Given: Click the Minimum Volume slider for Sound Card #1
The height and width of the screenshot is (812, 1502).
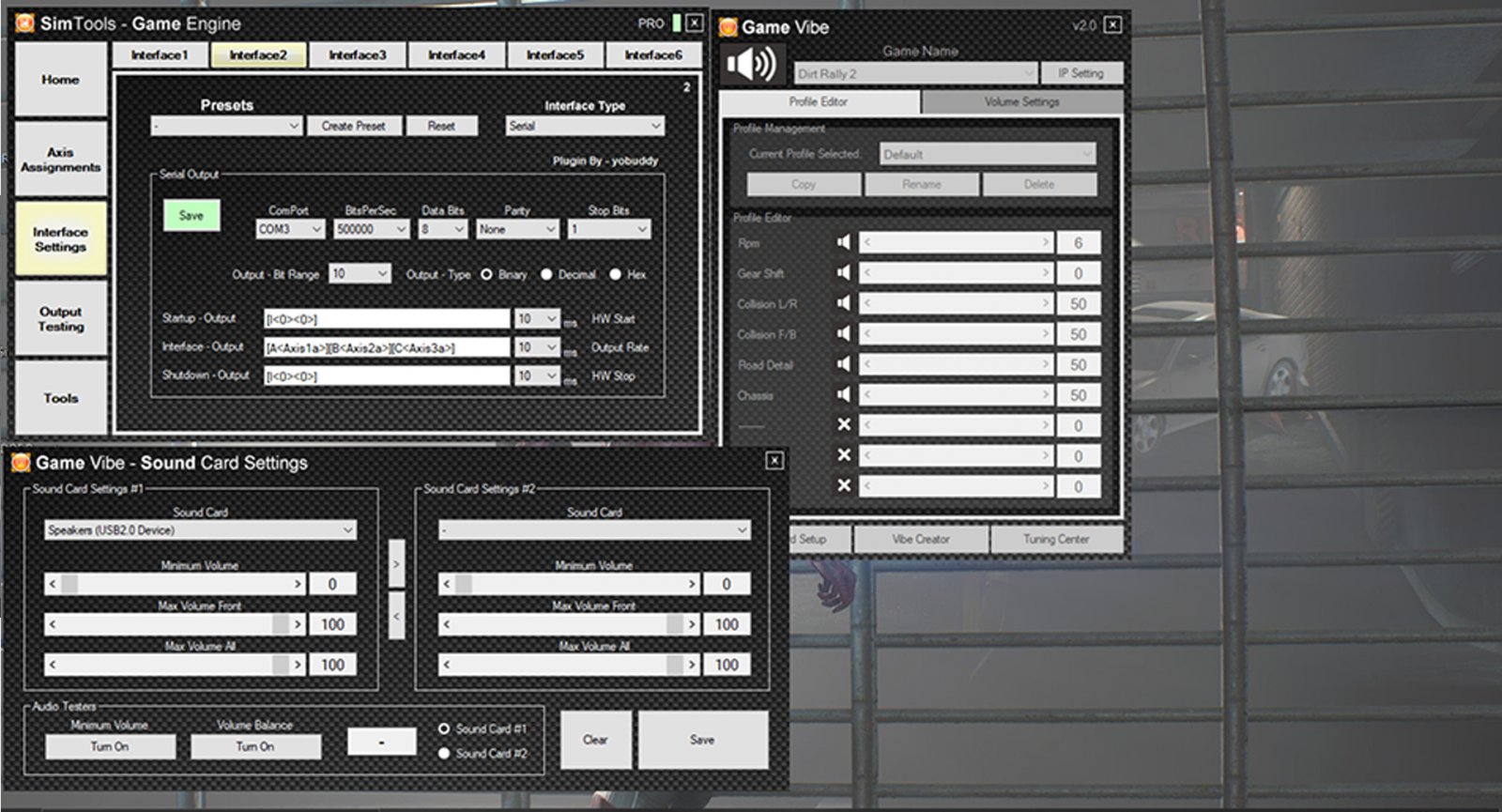Looking at the screenshot, I should coord(175,584).
